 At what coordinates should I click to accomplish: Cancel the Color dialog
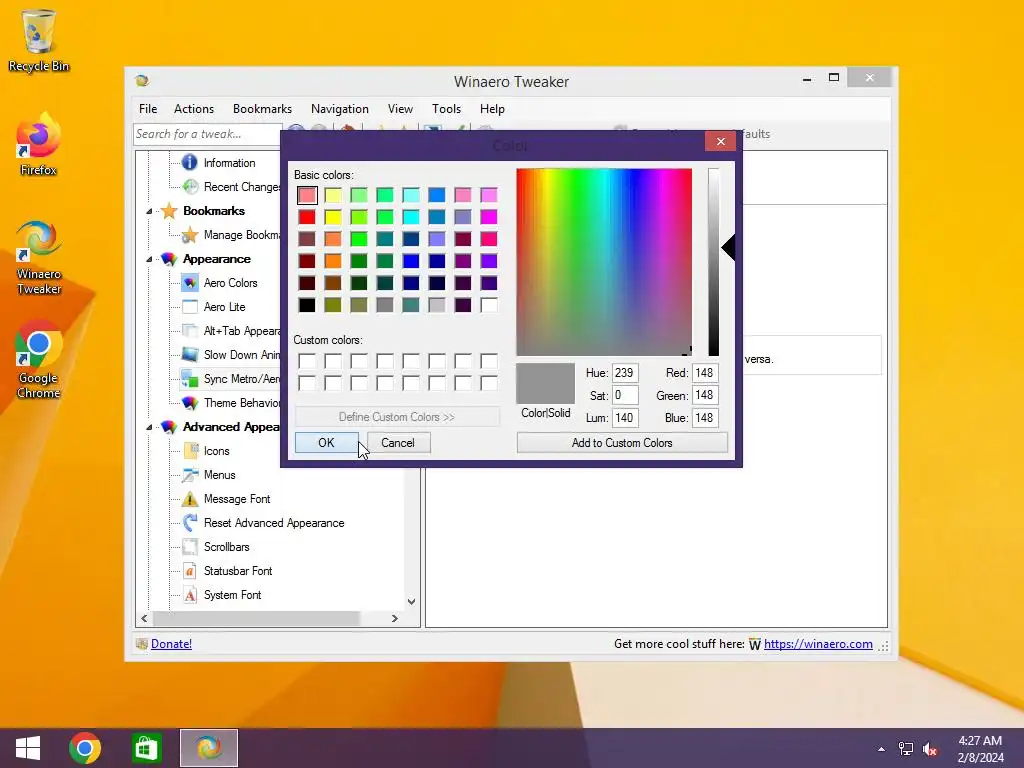(398, 443)
